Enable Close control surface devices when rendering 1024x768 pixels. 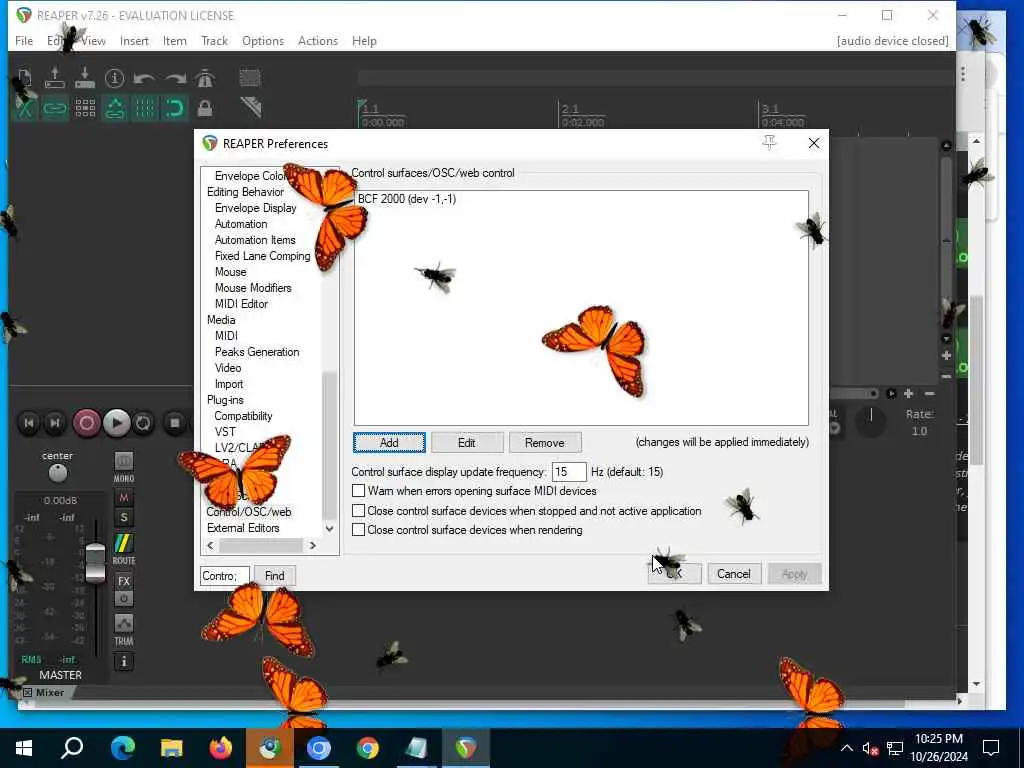pyautogui.click(x=359, y=530)
